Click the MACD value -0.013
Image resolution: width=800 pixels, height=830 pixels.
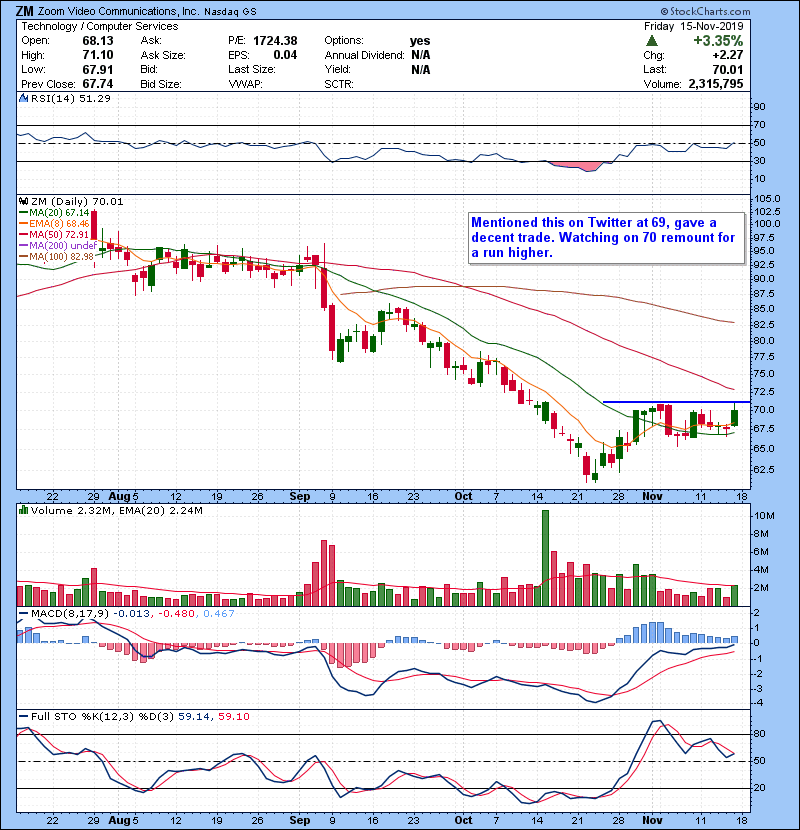(132, 614)
